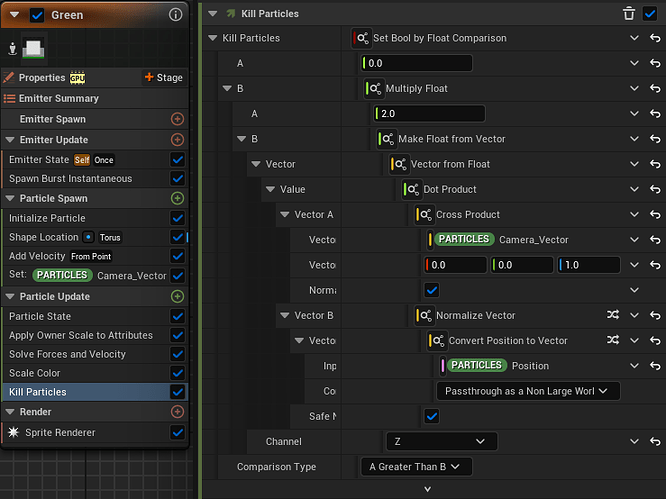Uncheck the Normalize checkbox under Cross Product
The width and height of the screenshot is (666, 499).
pos(432,290)
